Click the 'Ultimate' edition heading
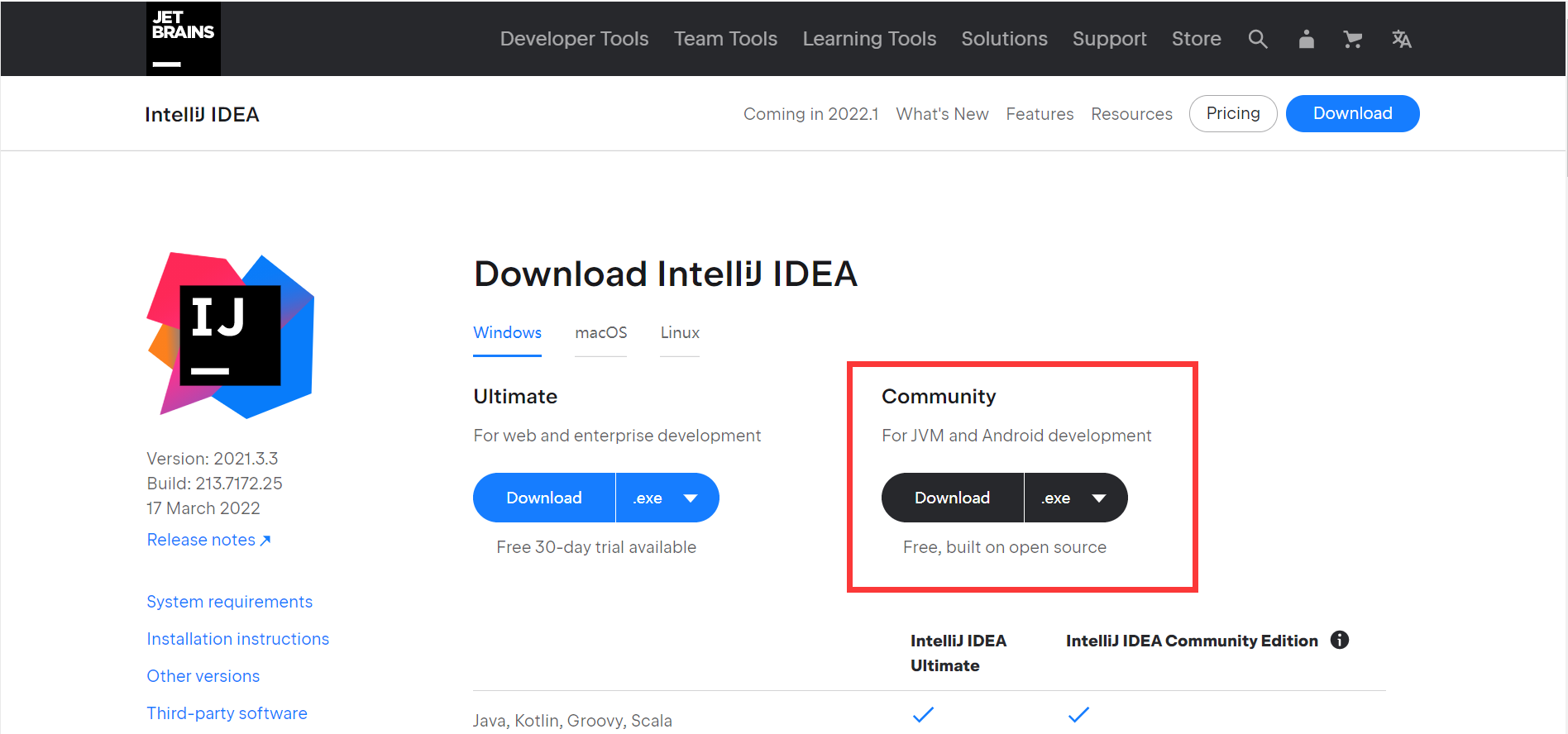 pyautogui.click(x=515, y=397)
